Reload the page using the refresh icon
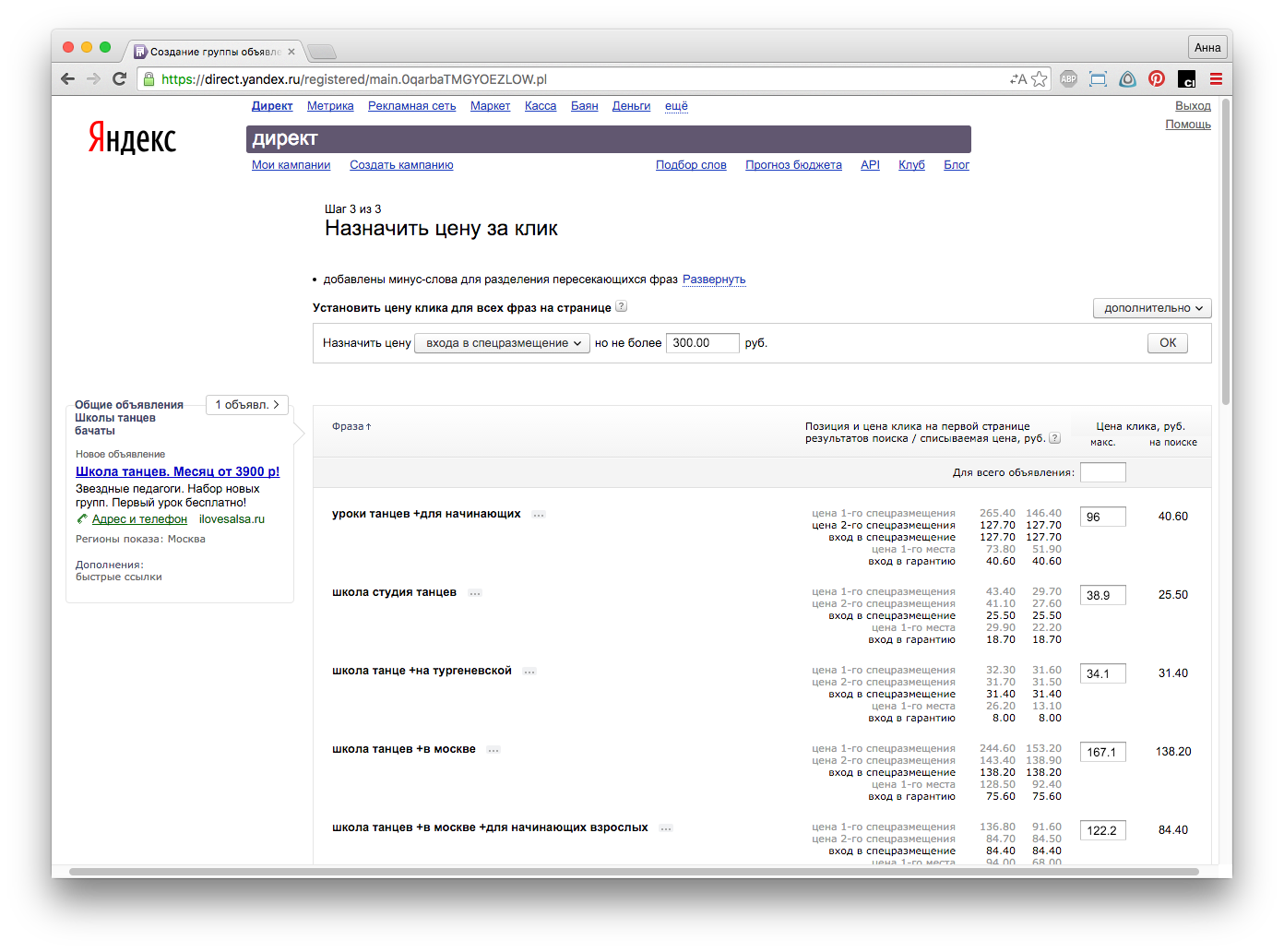The width and height of the screenshot is (1284, 952). pos(119,79)
